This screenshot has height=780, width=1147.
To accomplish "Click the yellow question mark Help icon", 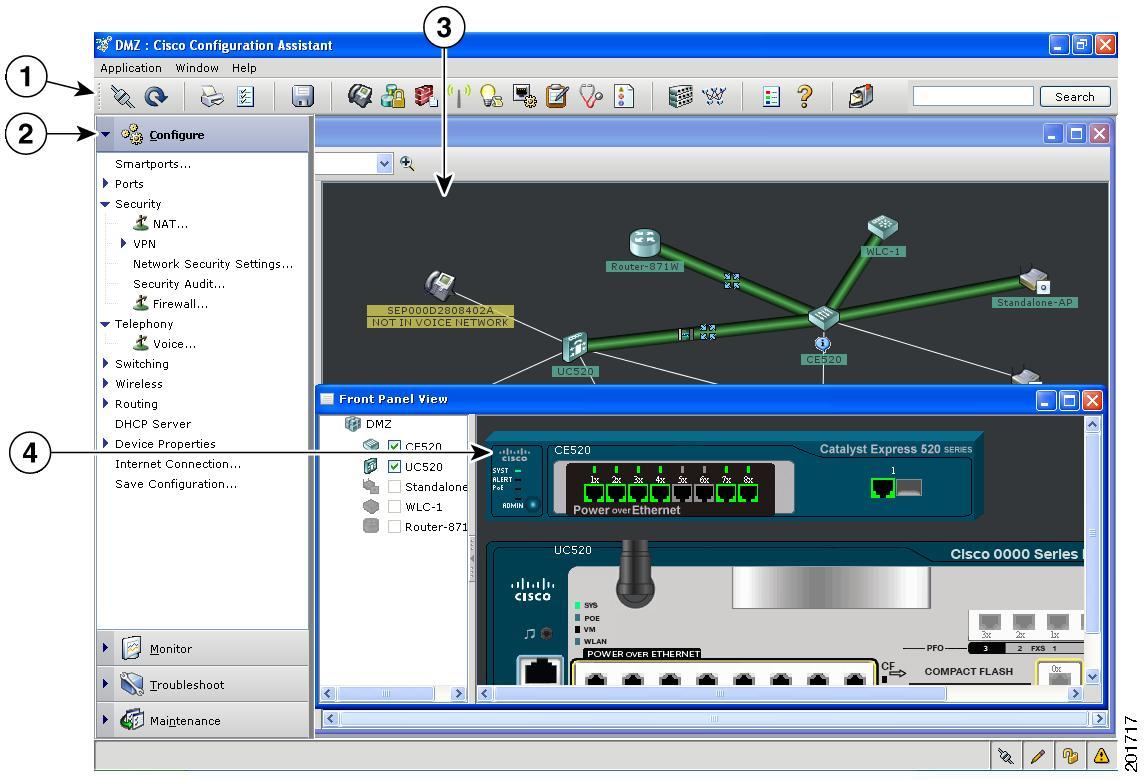I will [805, 96].
